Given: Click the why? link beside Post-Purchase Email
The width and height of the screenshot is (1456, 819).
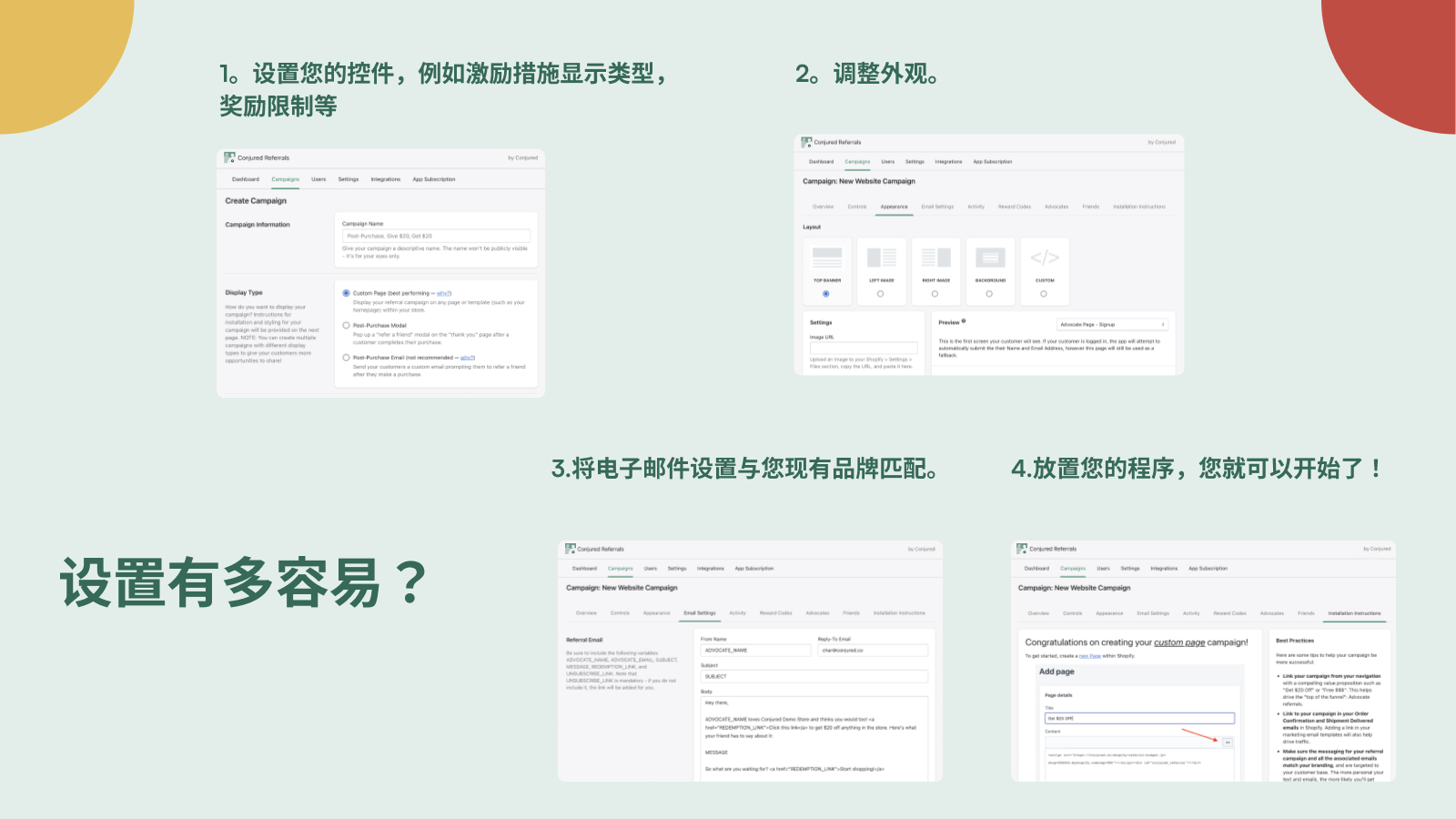Looking at the screenshot, I should 468,358.
